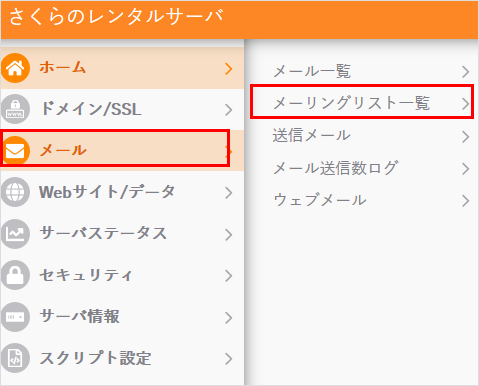Click the padlock icon for セキュリティ
The width and height of the screenshot is (479, 386).
[x=15, y=275]
